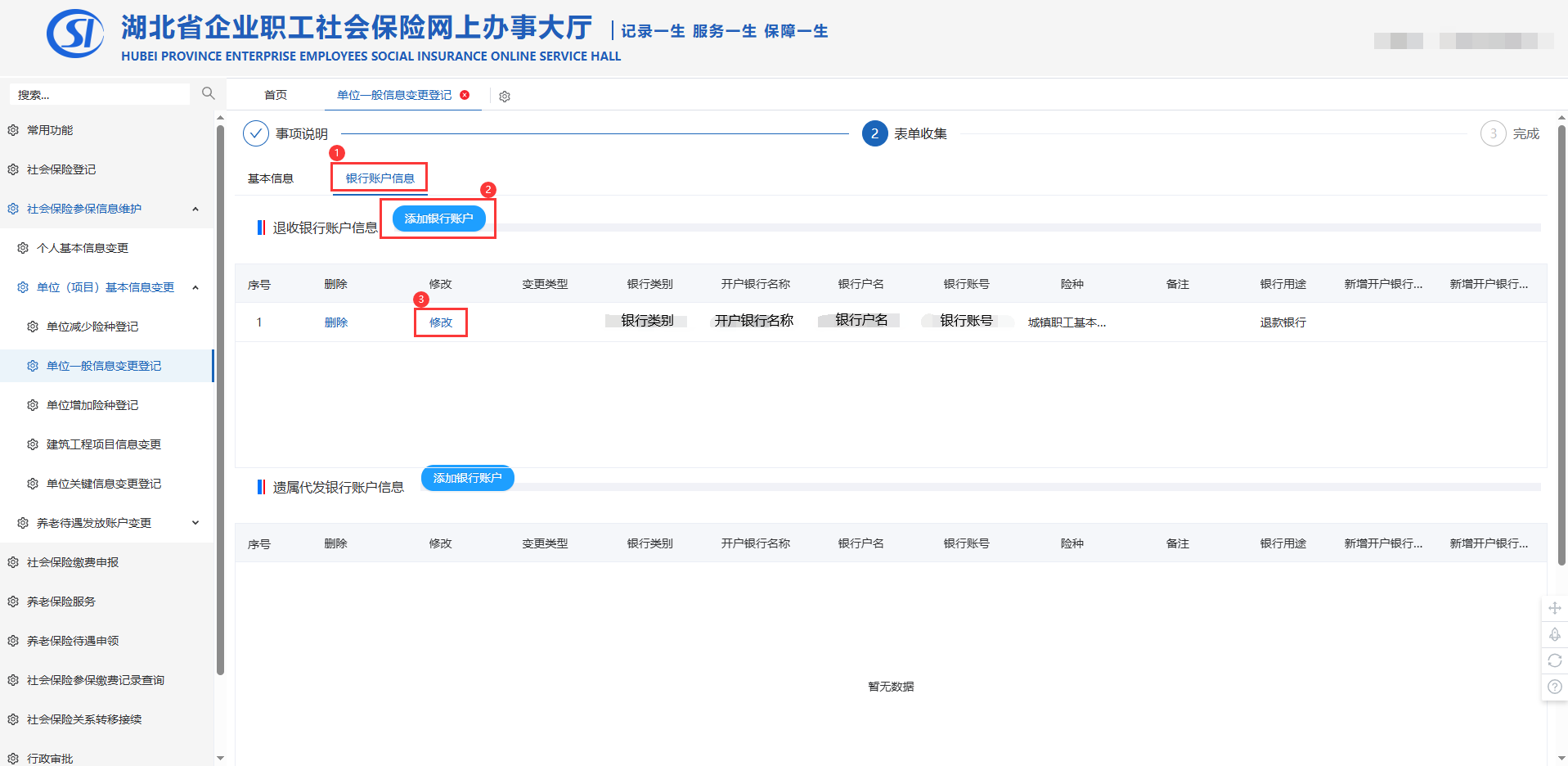Collapse 单位（项目）基本信息变更 submenu arrow

click(x=195, y=288)
